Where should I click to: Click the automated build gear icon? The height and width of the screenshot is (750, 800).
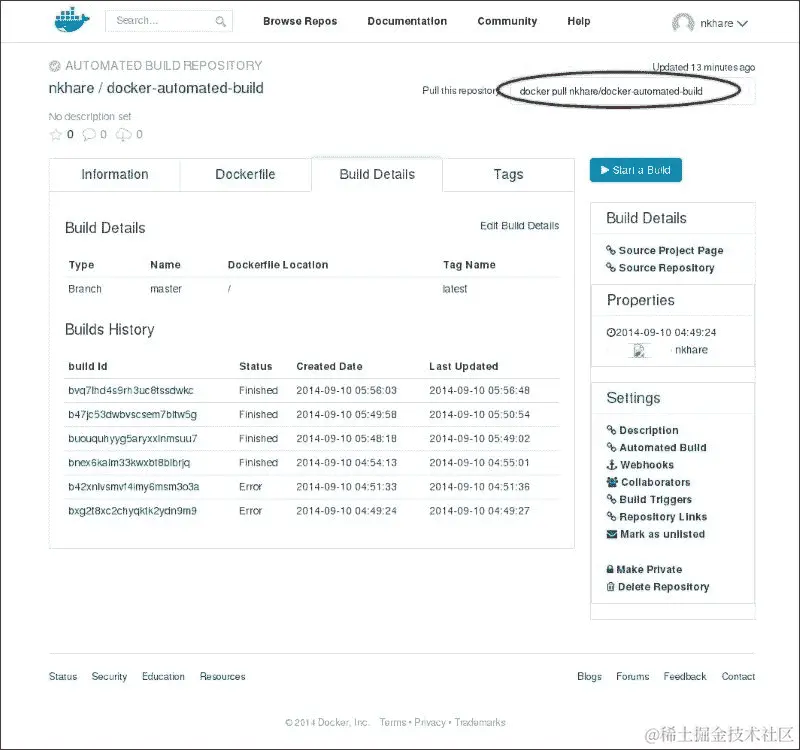click(55, 66)
